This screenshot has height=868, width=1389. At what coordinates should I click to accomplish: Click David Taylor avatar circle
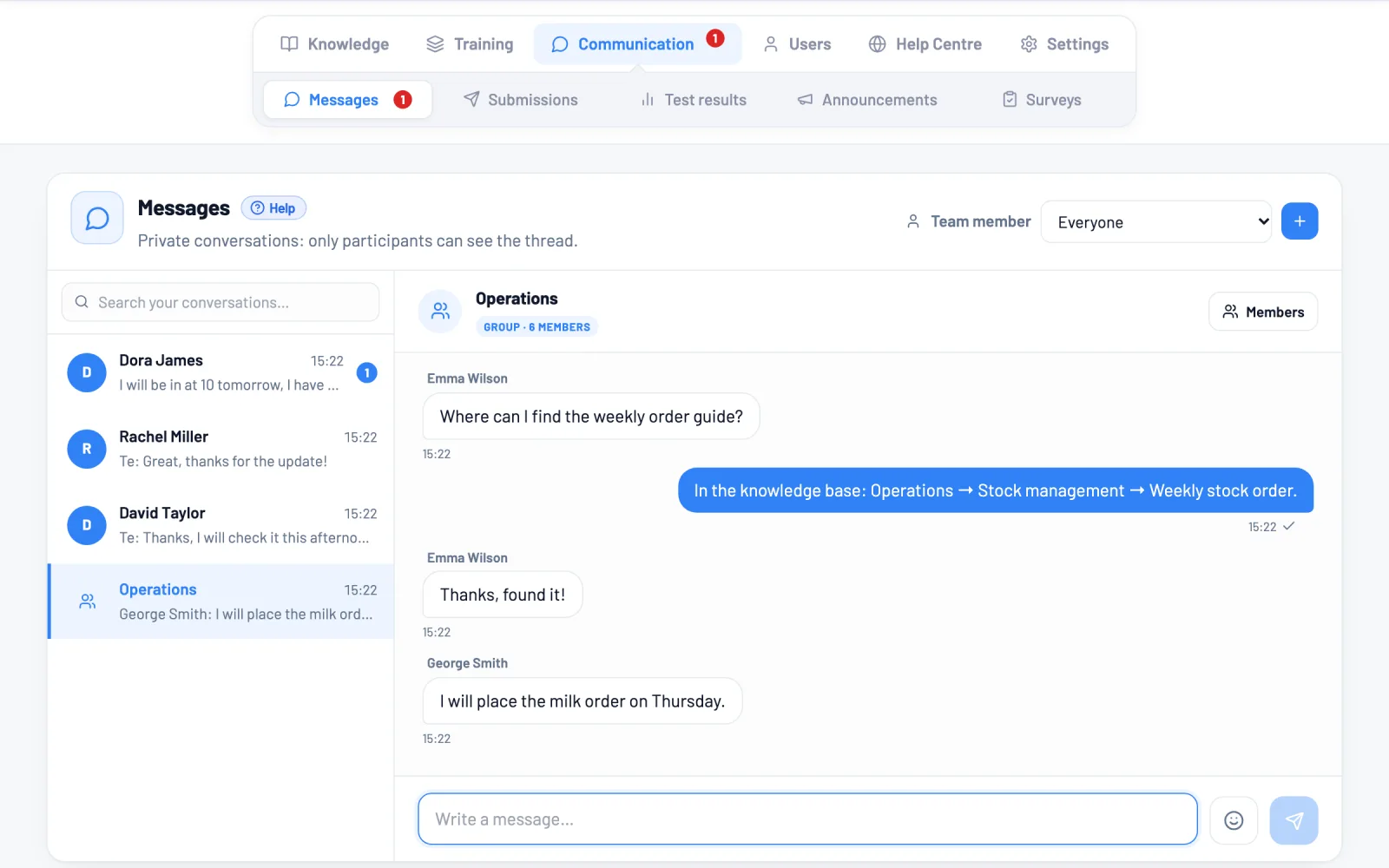click(87, 525)
